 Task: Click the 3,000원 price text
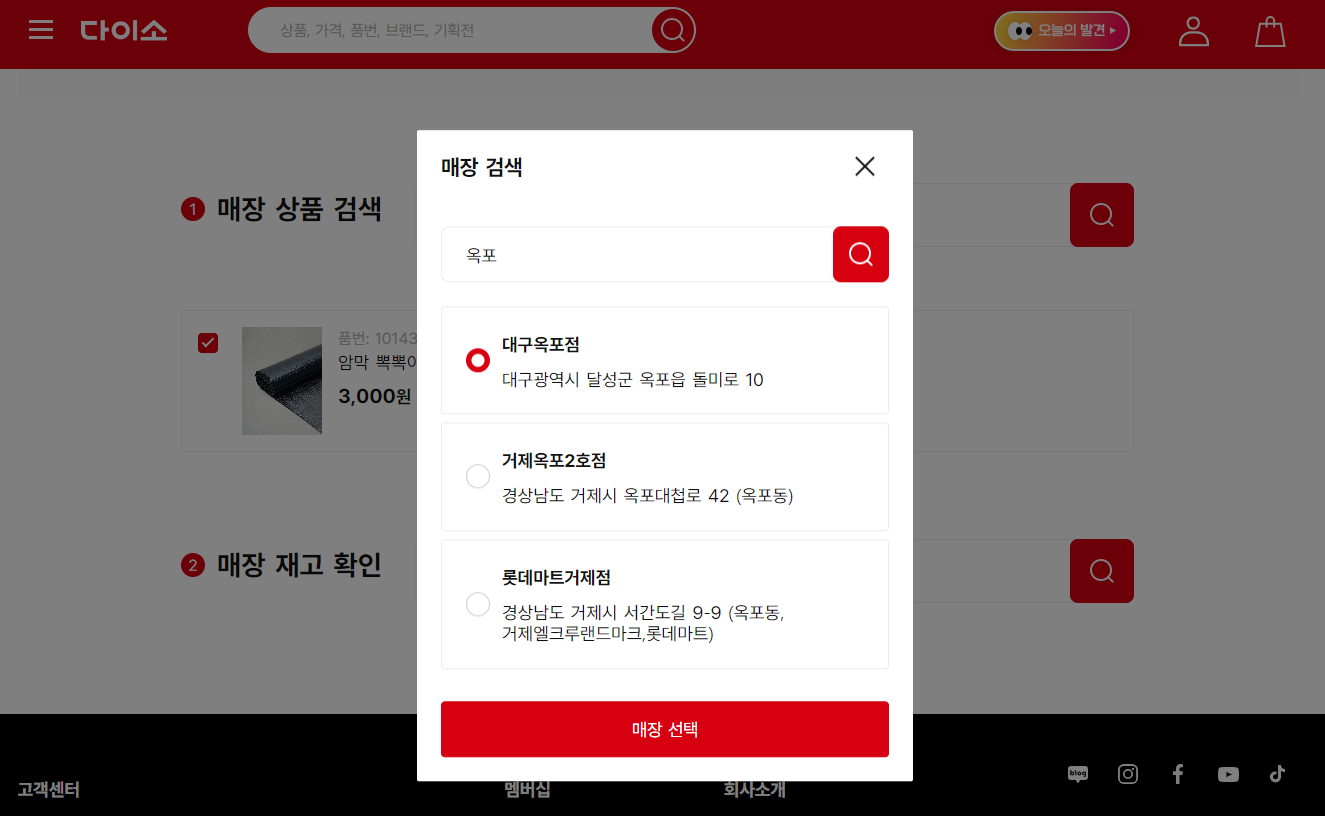point(375,396)
